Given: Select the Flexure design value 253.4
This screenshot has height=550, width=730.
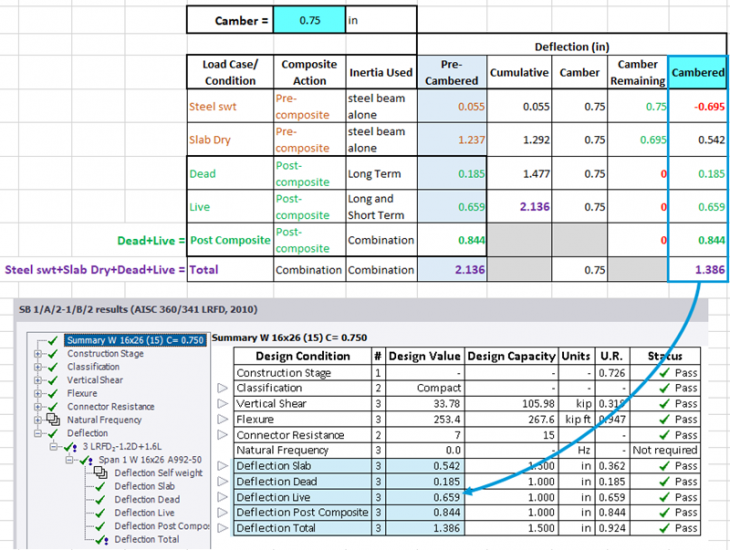Looking at the screenshot, I should tap(425, 419).
